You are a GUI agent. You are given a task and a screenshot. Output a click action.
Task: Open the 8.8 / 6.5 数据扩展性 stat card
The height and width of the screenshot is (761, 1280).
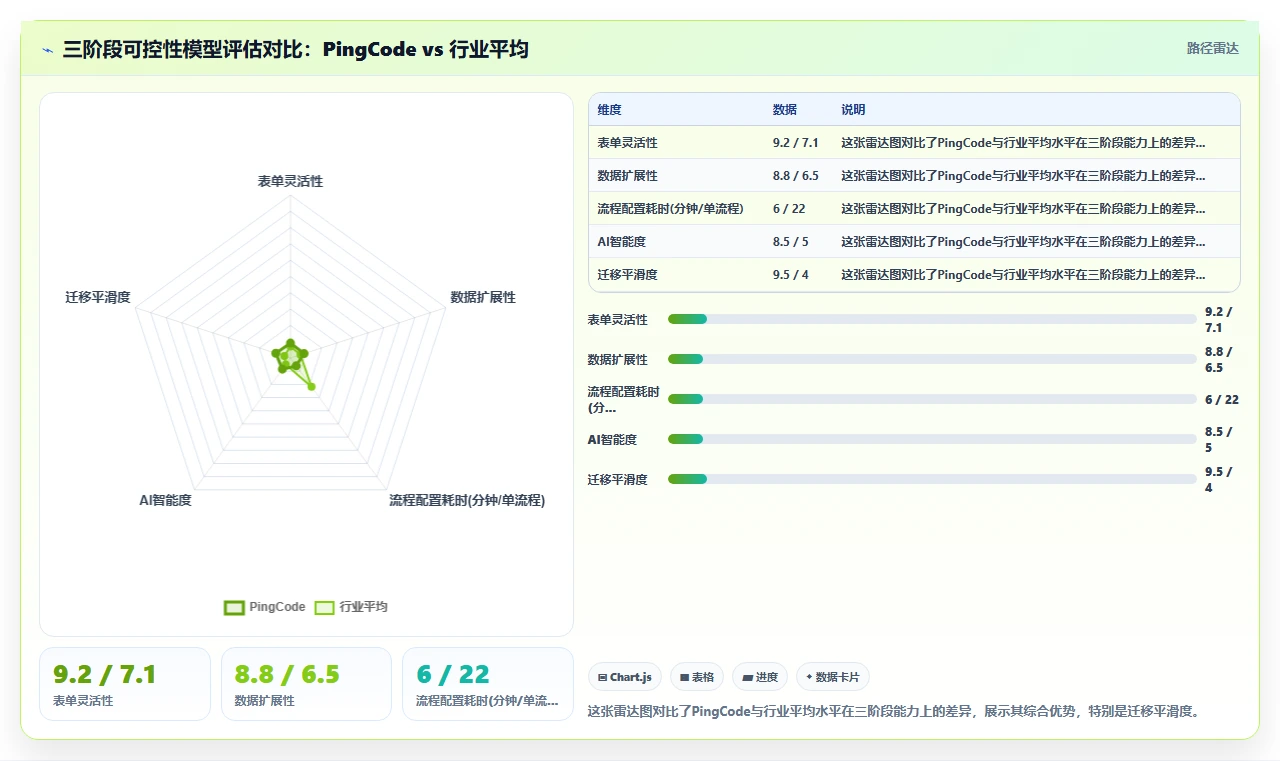(306, 684)
